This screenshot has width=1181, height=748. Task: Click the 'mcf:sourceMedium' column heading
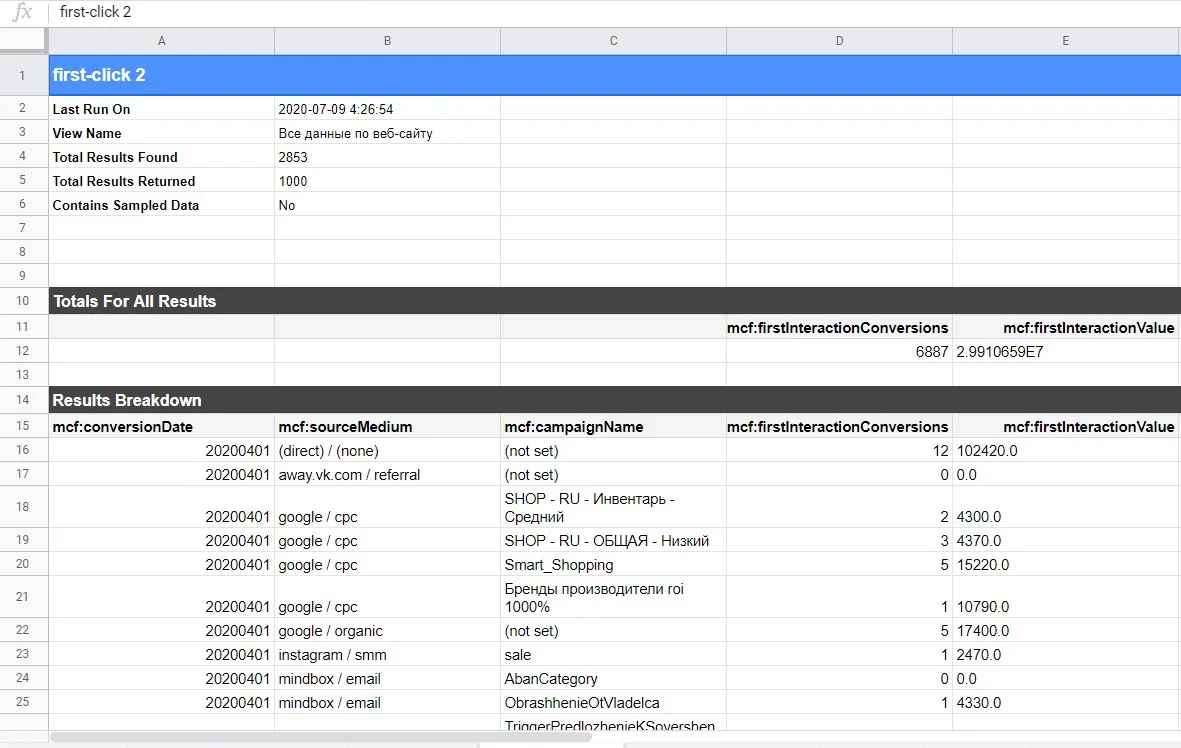(x=387, y=426)
